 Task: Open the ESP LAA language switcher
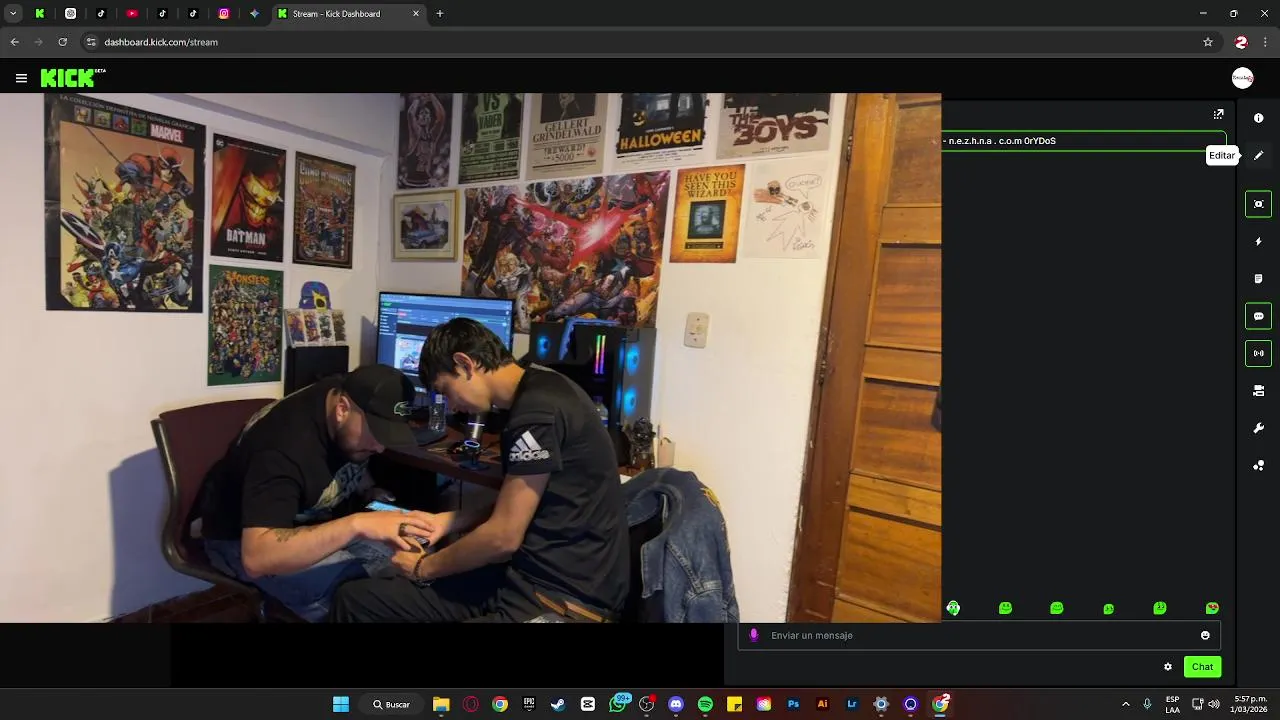tap(1172, 704)
